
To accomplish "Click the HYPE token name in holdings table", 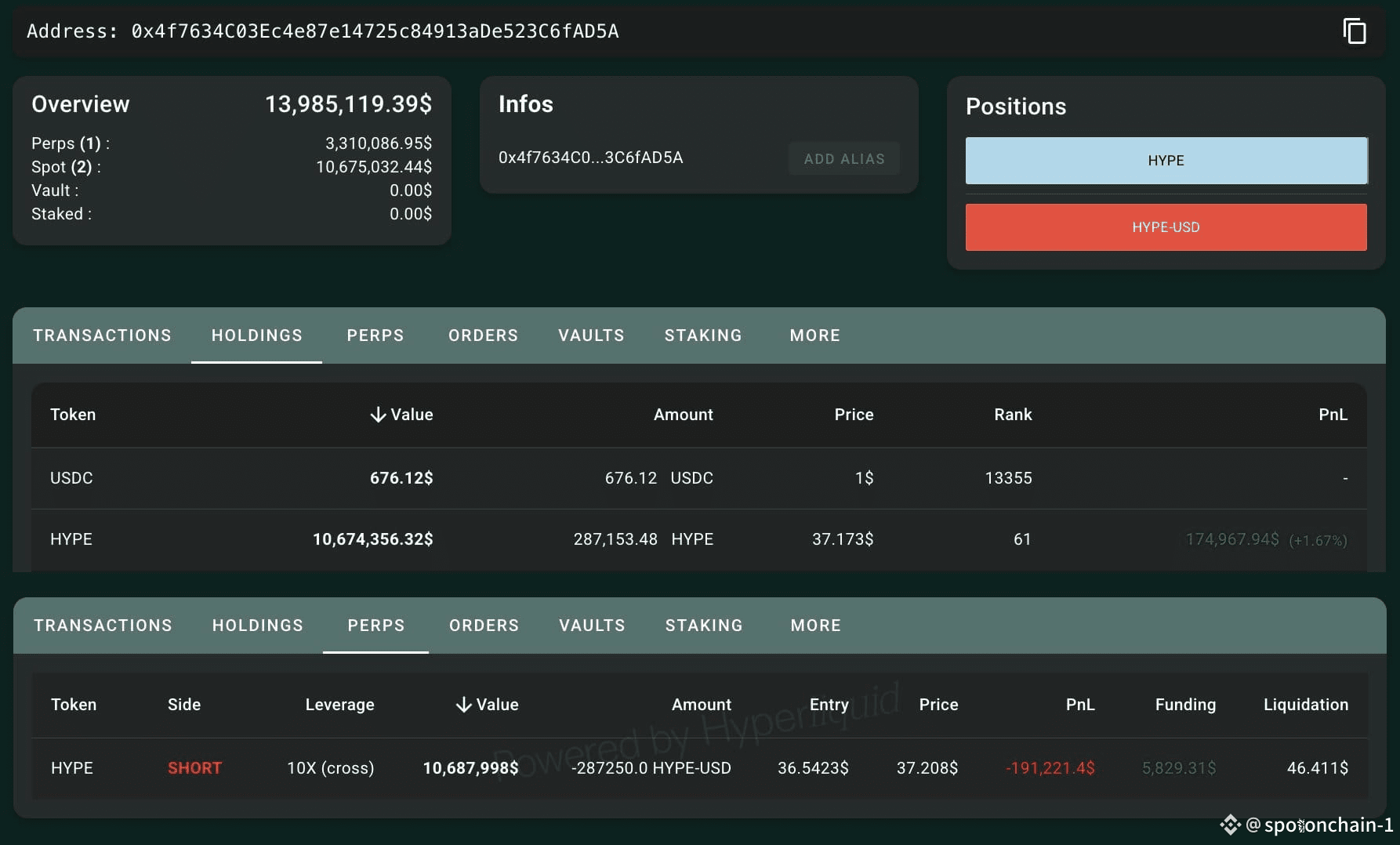I will (x=71, y=539).
